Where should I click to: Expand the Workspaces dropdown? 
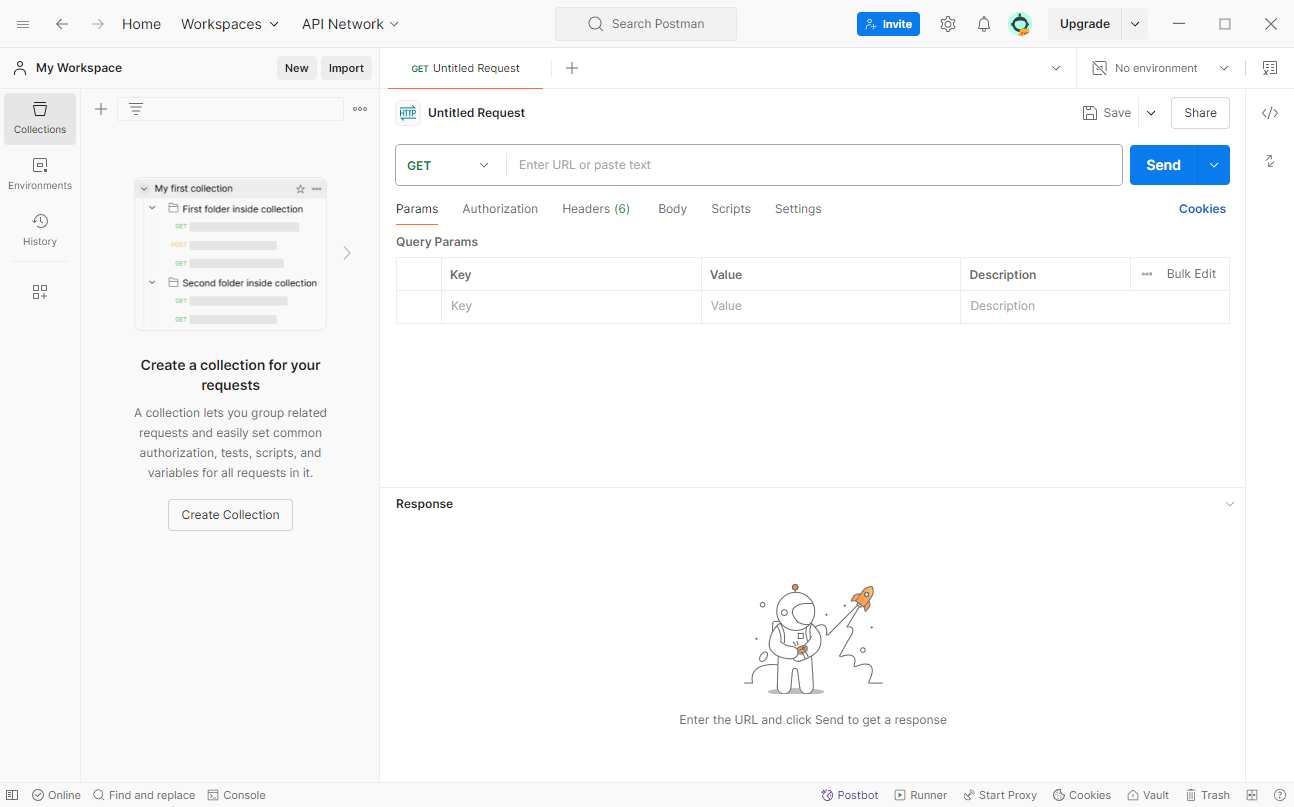pyautogui.click(x=231, y=24)
